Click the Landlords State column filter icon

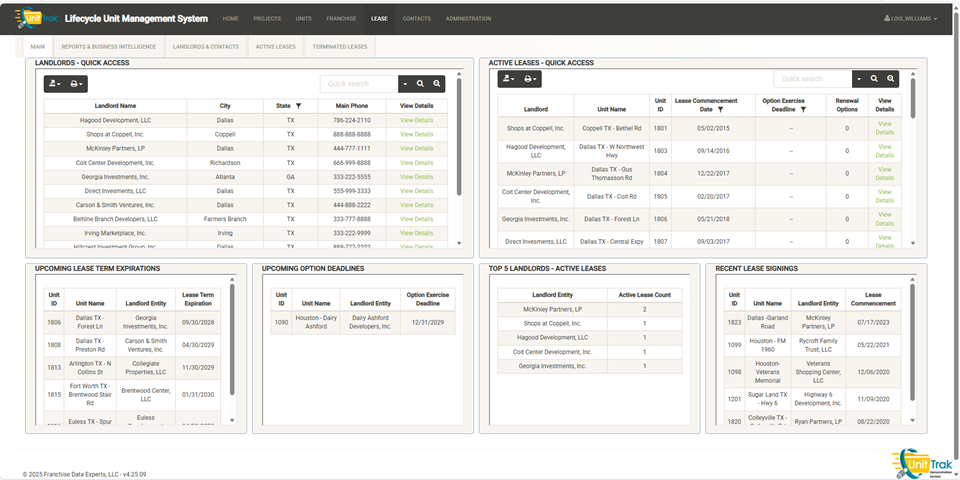pos(297,105)
